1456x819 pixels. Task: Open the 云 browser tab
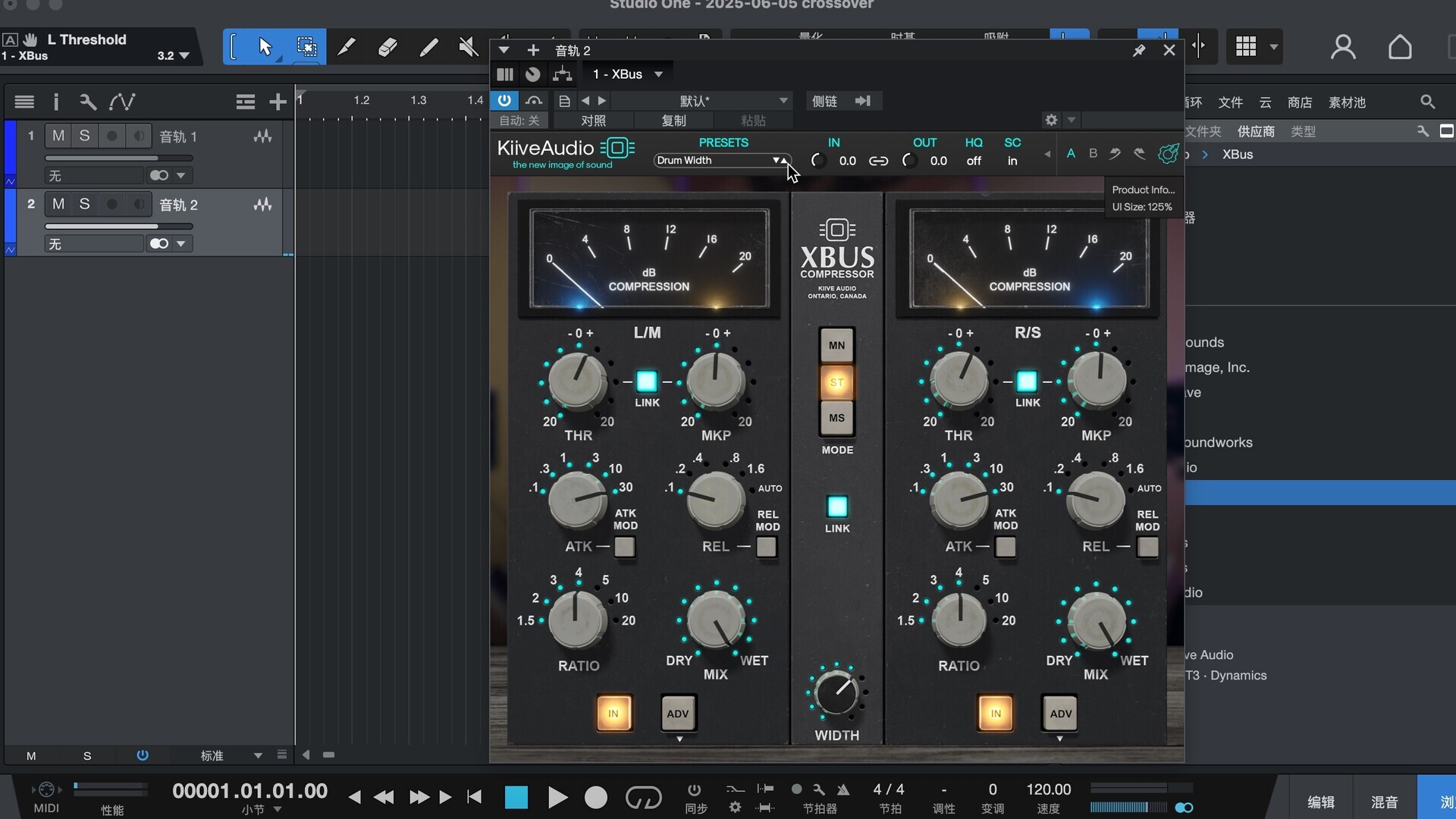coord(1265,102)
